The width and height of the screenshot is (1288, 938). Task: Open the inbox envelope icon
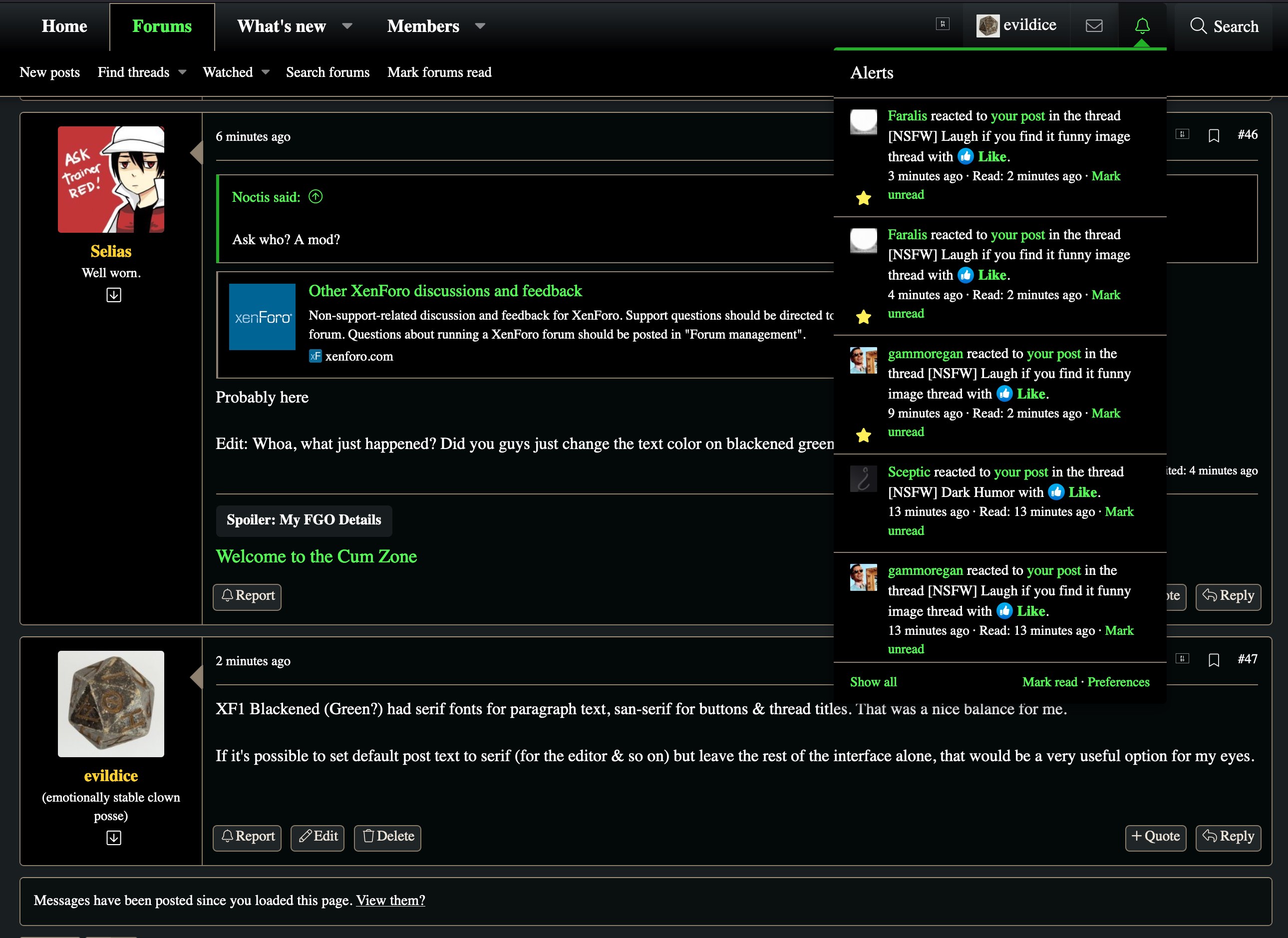point(1094,26)
